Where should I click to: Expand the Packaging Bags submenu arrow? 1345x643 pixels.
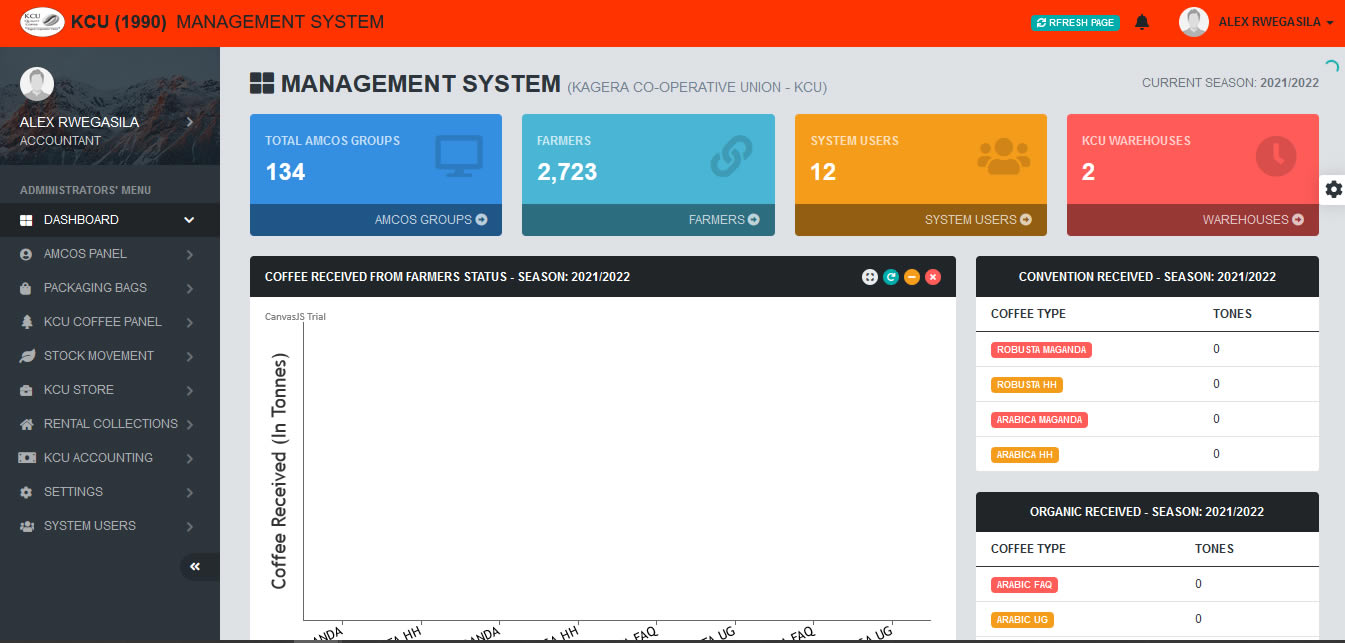(x=189, y=288)
